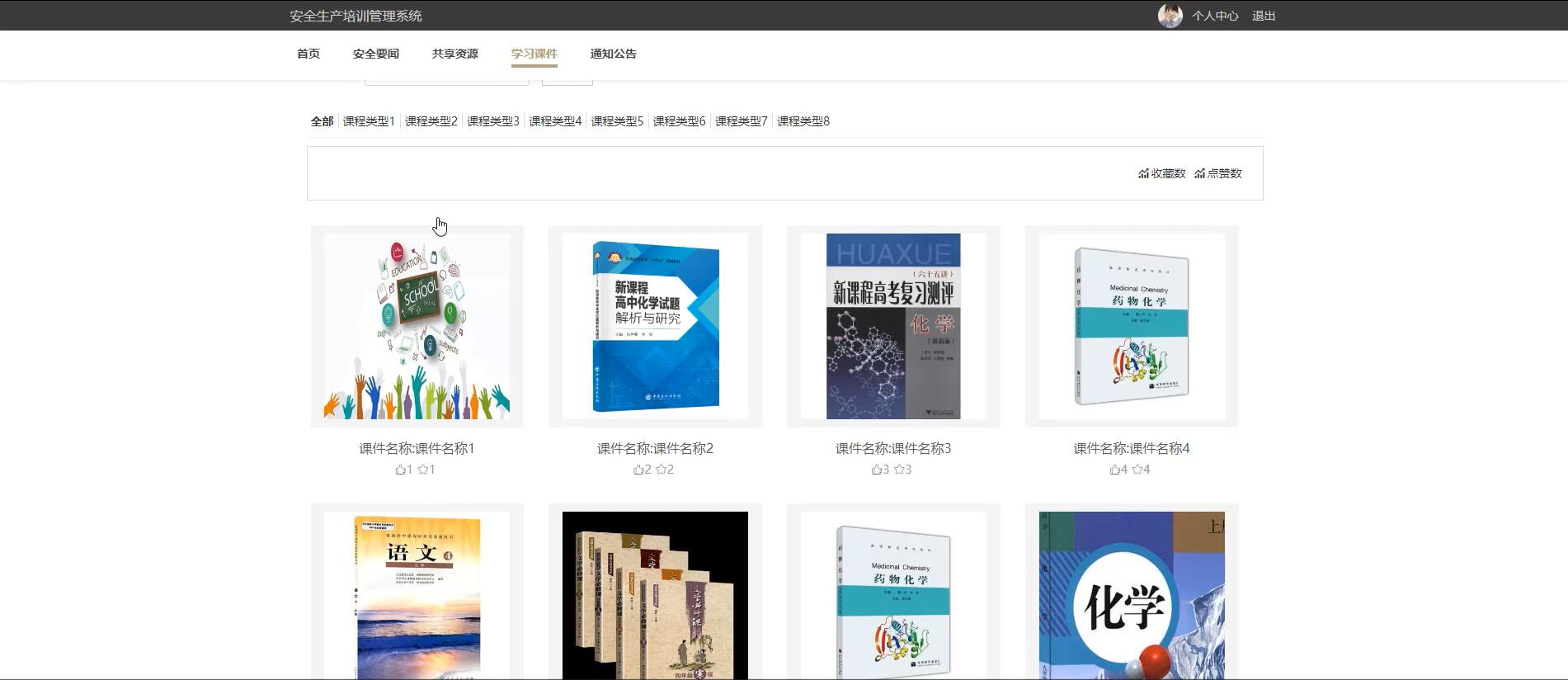Sort by 收藏数 favorites count

[x=1168, y=173]
